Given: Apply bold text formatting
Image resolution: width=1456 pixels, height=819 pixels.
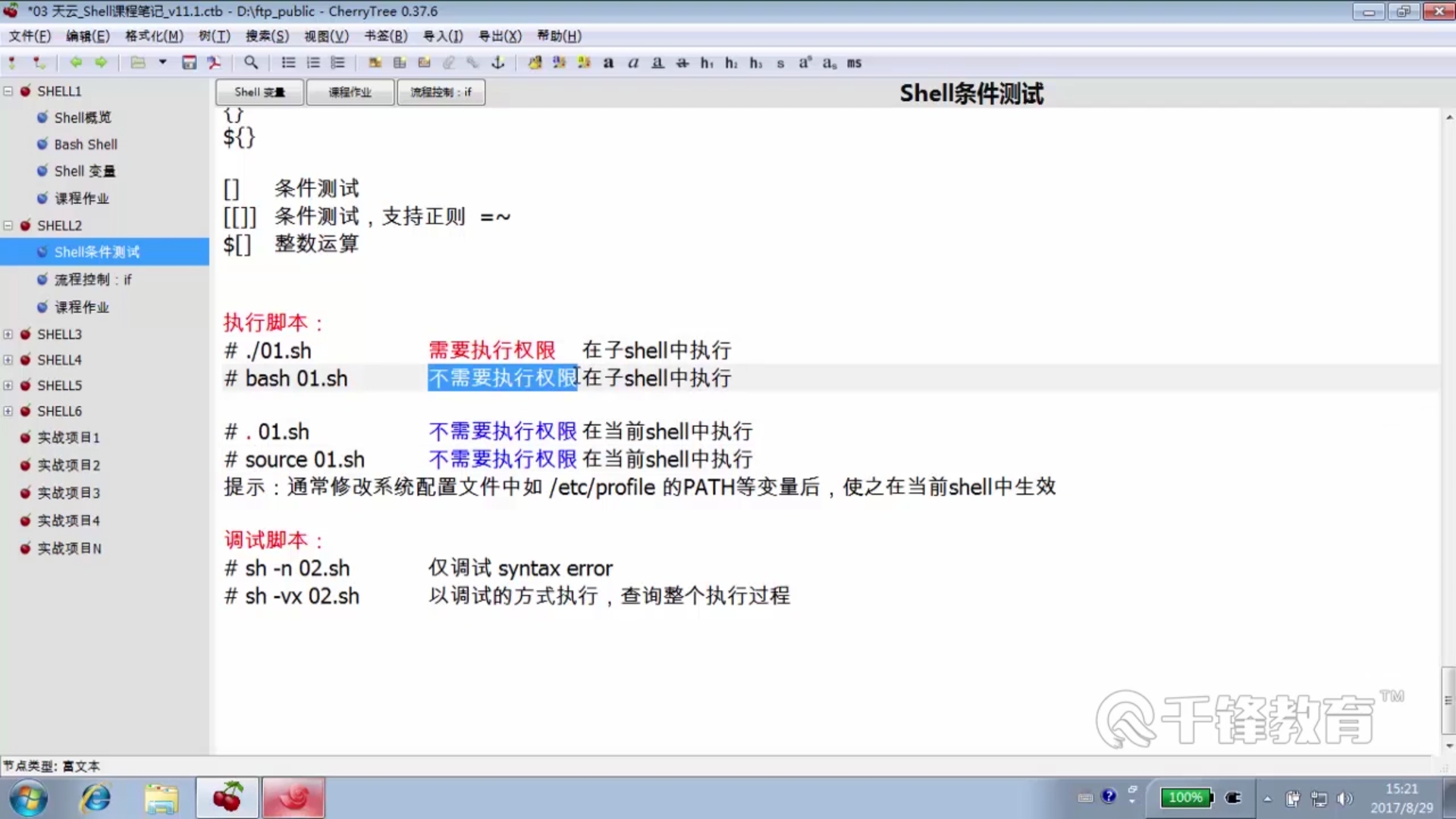Looking at the screenshot, I should point(608,63).
